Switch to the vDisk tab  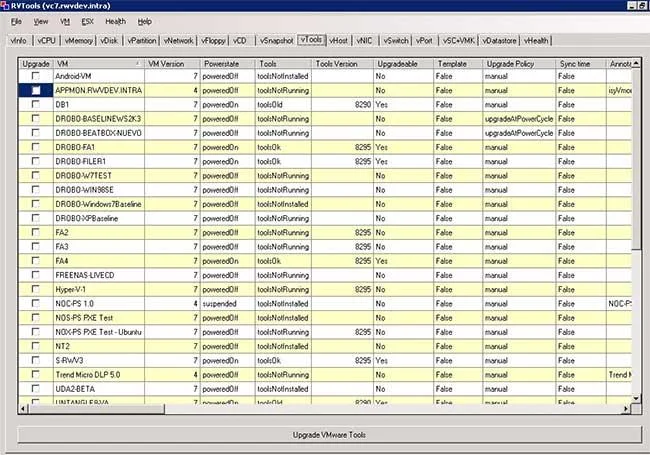pos(109,41)
